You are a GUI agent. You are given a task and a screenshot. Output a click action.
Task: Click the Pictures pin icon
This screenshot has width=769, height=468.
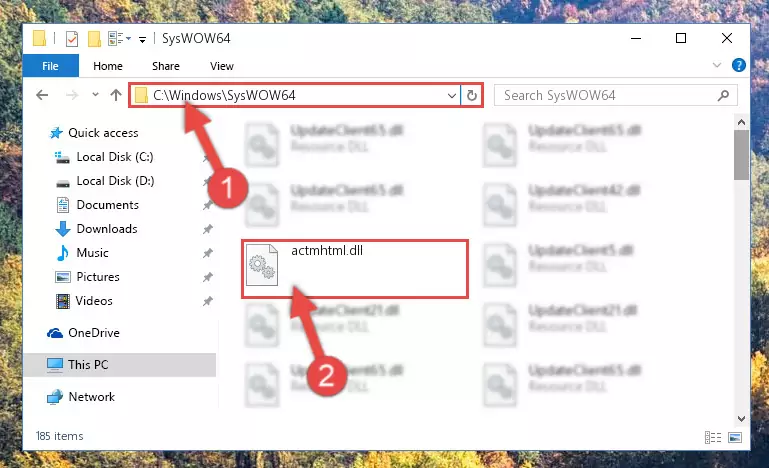tap(208, 277)
